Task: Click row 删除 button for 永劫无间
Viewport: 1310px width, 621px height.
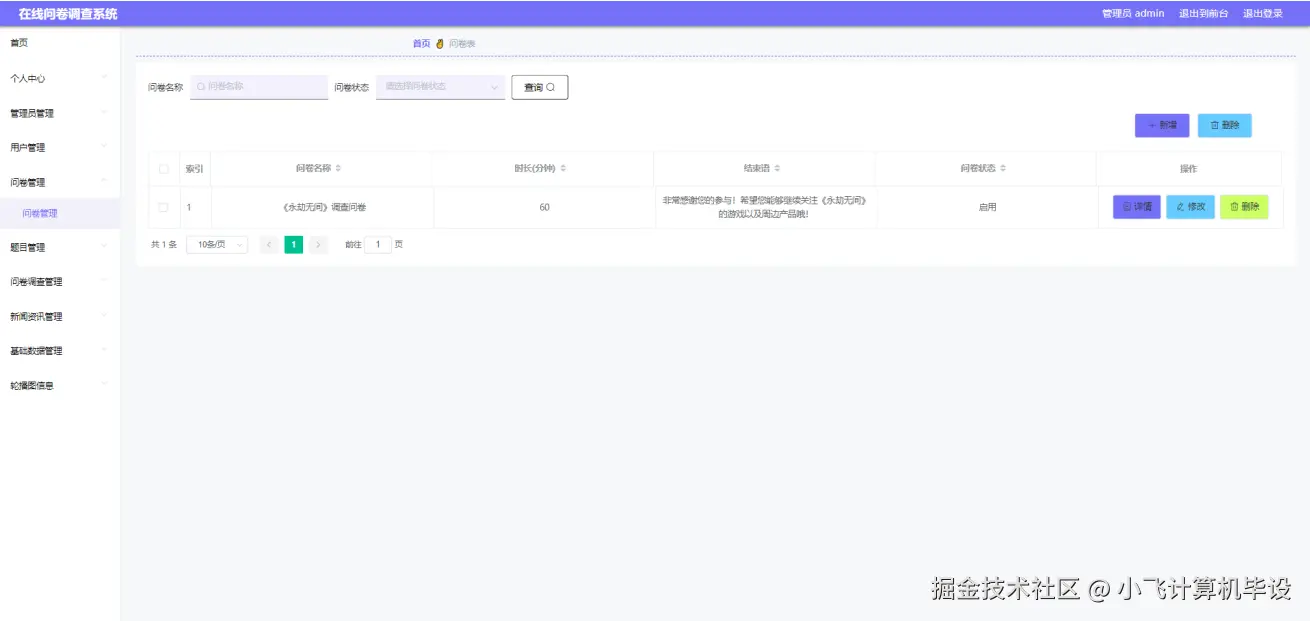Action: click(1244, 207)
